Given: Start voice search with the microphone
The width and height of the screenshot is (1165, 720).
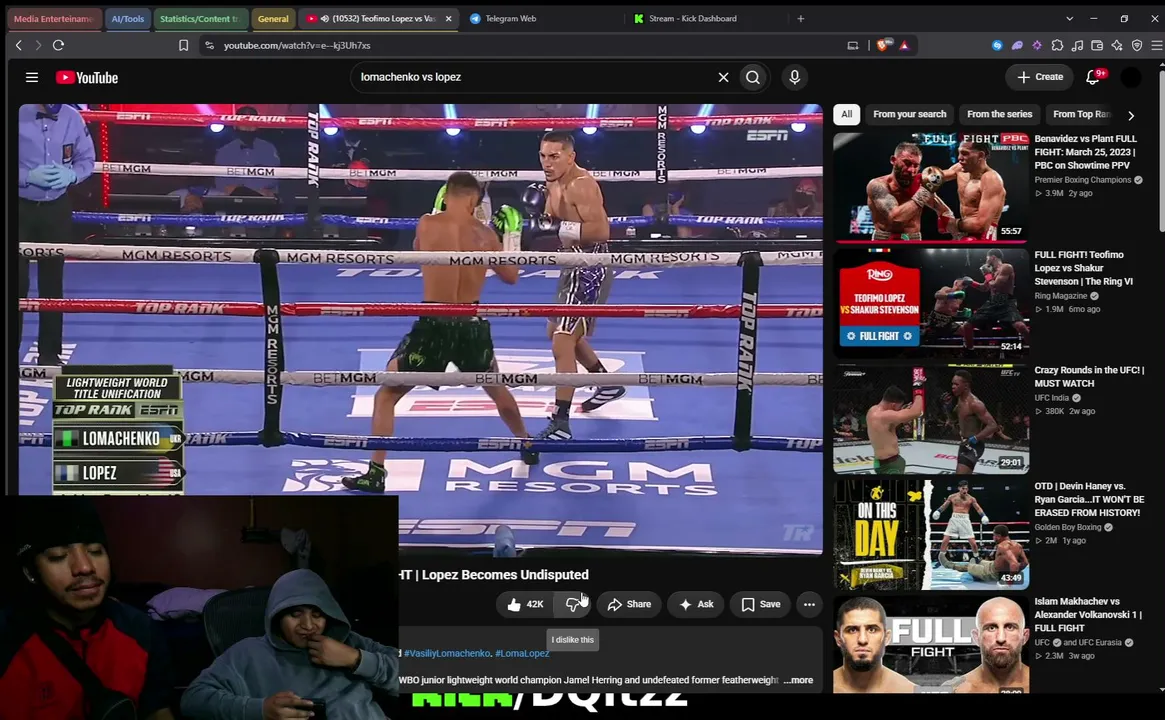Looking at the screenshot, I should pos(794,77).
